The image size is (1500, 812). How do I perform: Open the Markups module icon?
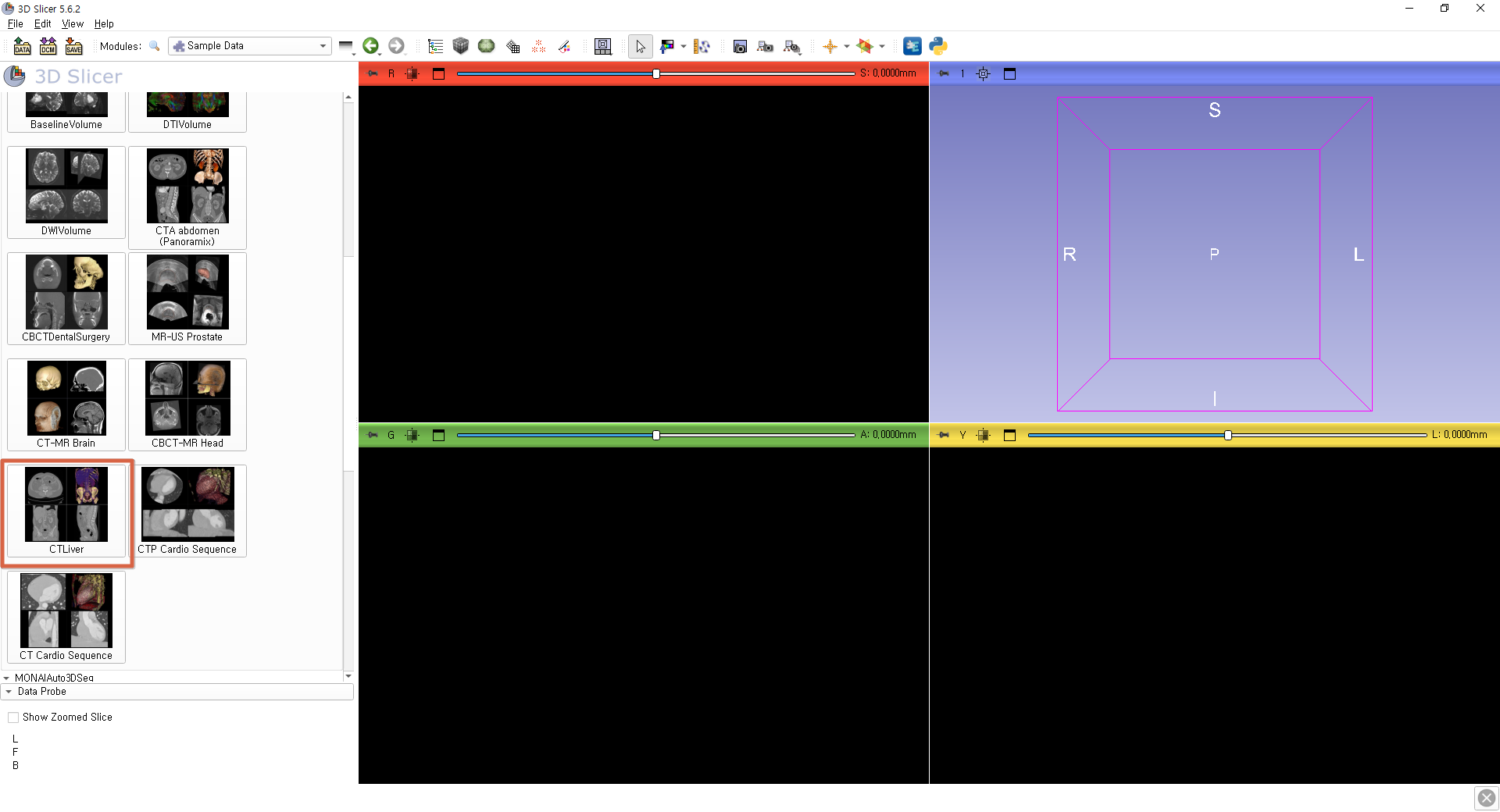pyautogui.click(x=538, y=47)
